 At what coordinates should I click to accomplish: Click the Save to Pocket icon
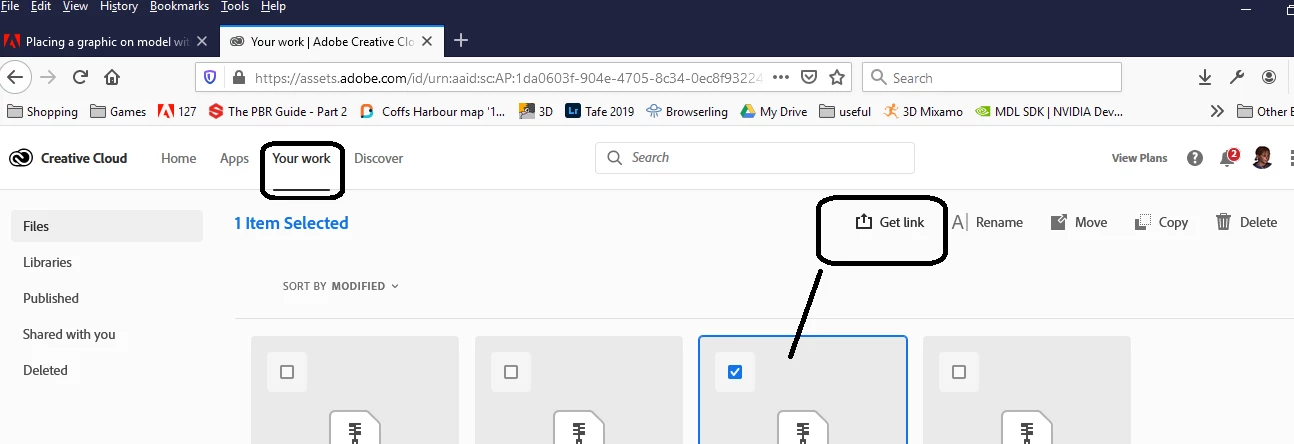(x=810, y=77)
